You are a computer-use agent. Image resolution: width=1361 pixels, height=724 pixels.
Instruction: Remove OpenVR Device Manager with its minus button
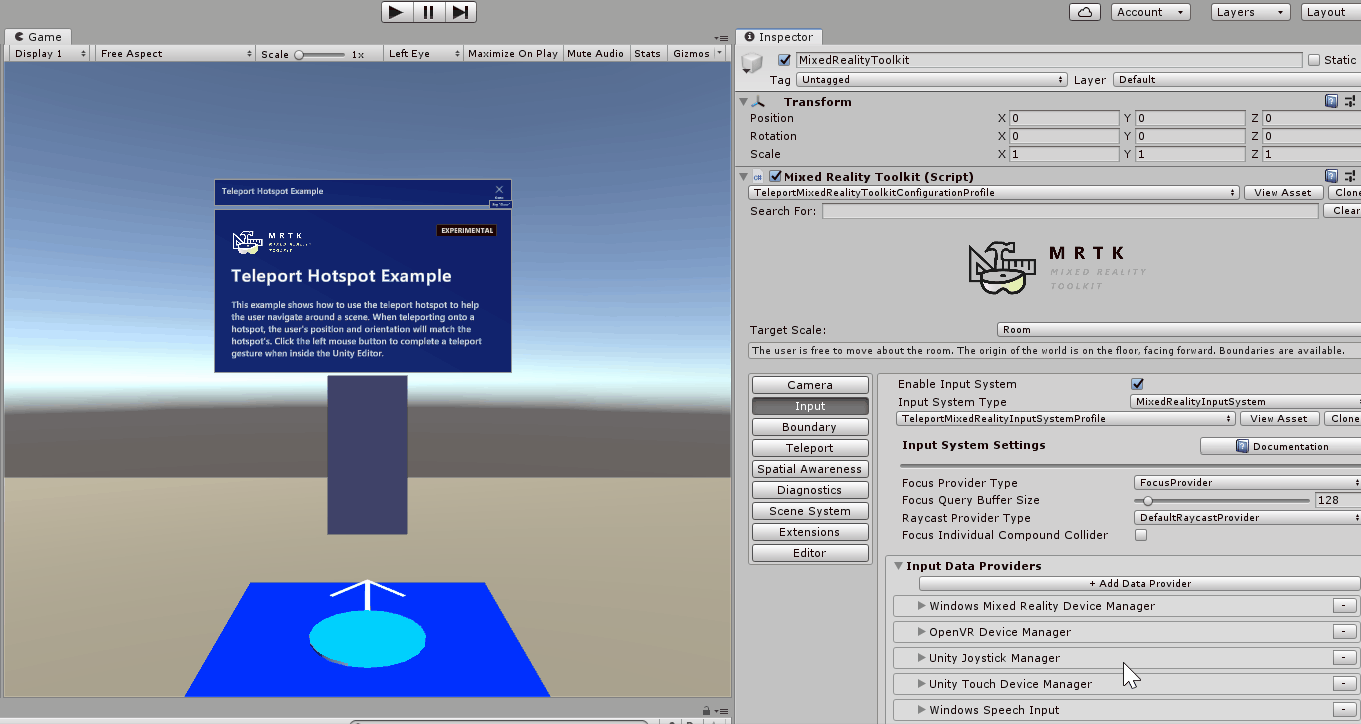pos(1343,631)
